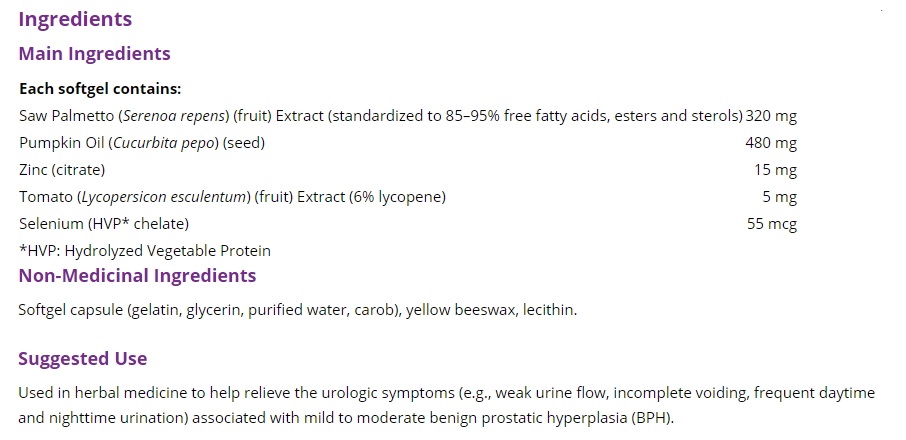Click the Suggested Use heading

pos(83,359)
